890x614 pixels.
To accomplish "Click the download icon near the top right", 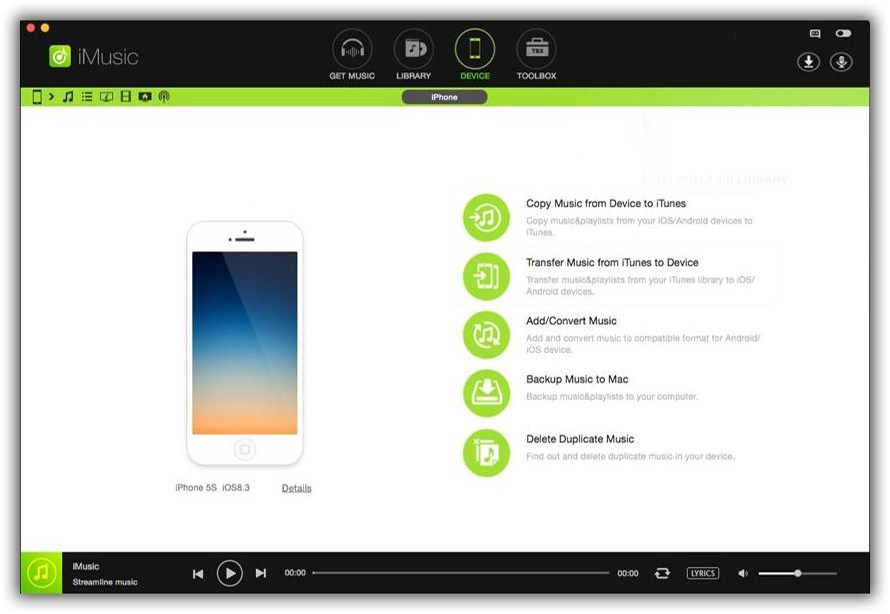I will point(809,61).
